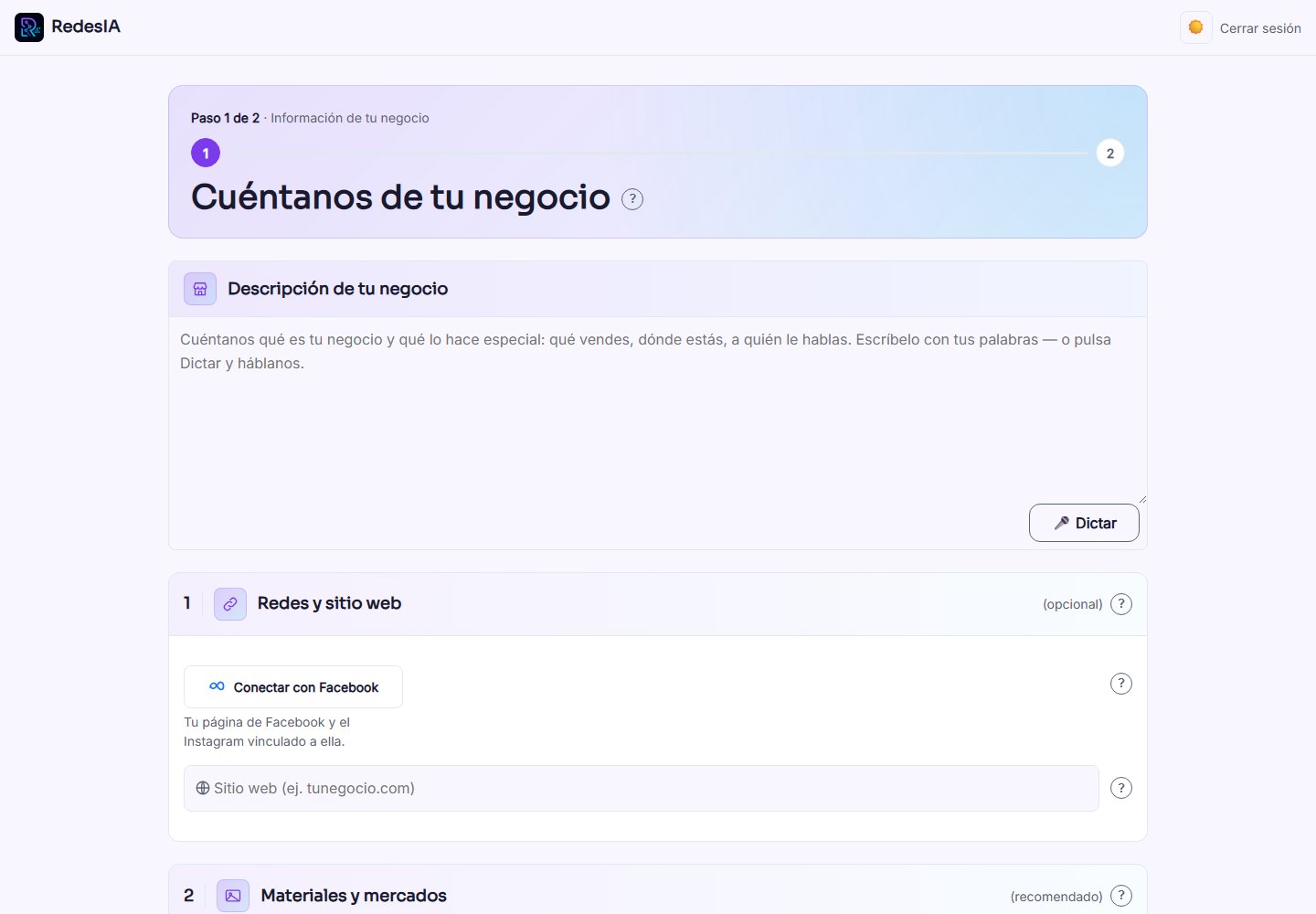Open help for Redes y sitio web section
Viewport: 1316px width, 914px height.
(x=1121, y=604)
